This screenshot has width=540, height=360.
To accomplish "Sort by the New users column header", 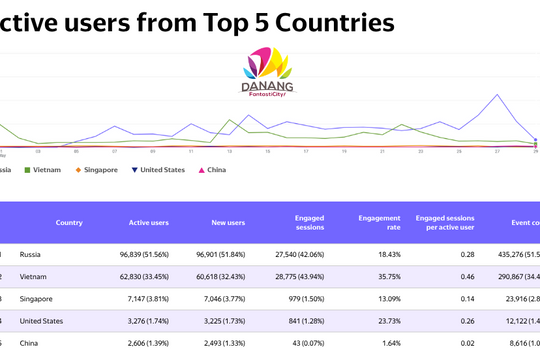I will pos(228,223).
